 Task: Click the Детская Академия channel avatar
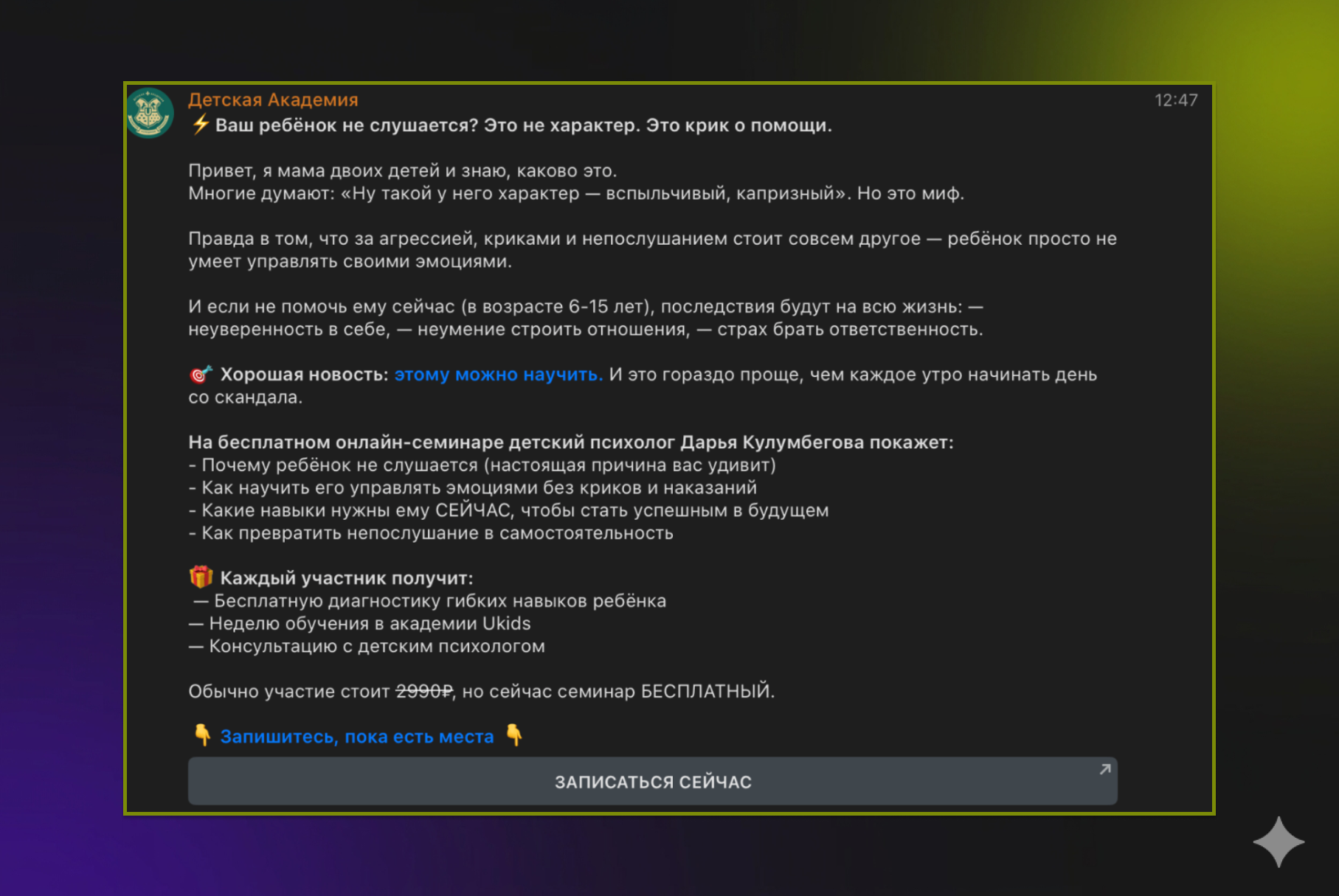150,114
